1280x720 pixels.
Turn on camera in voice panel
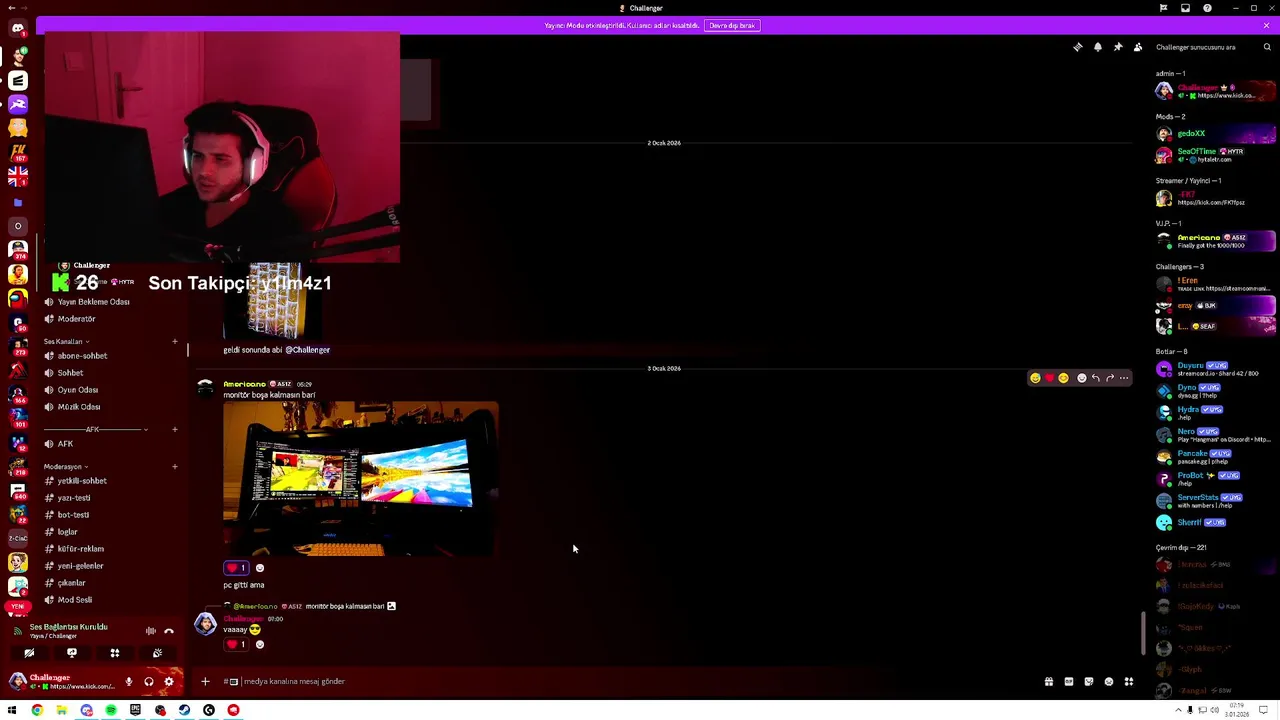click(x=29, y=653)
